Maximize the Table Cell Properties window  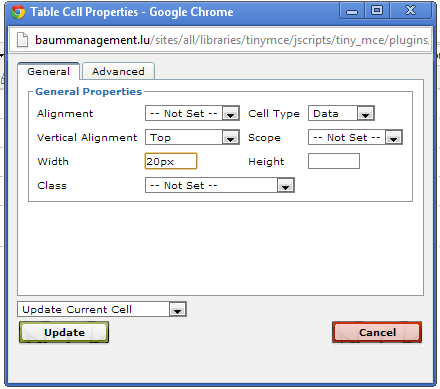click(377, 11)
